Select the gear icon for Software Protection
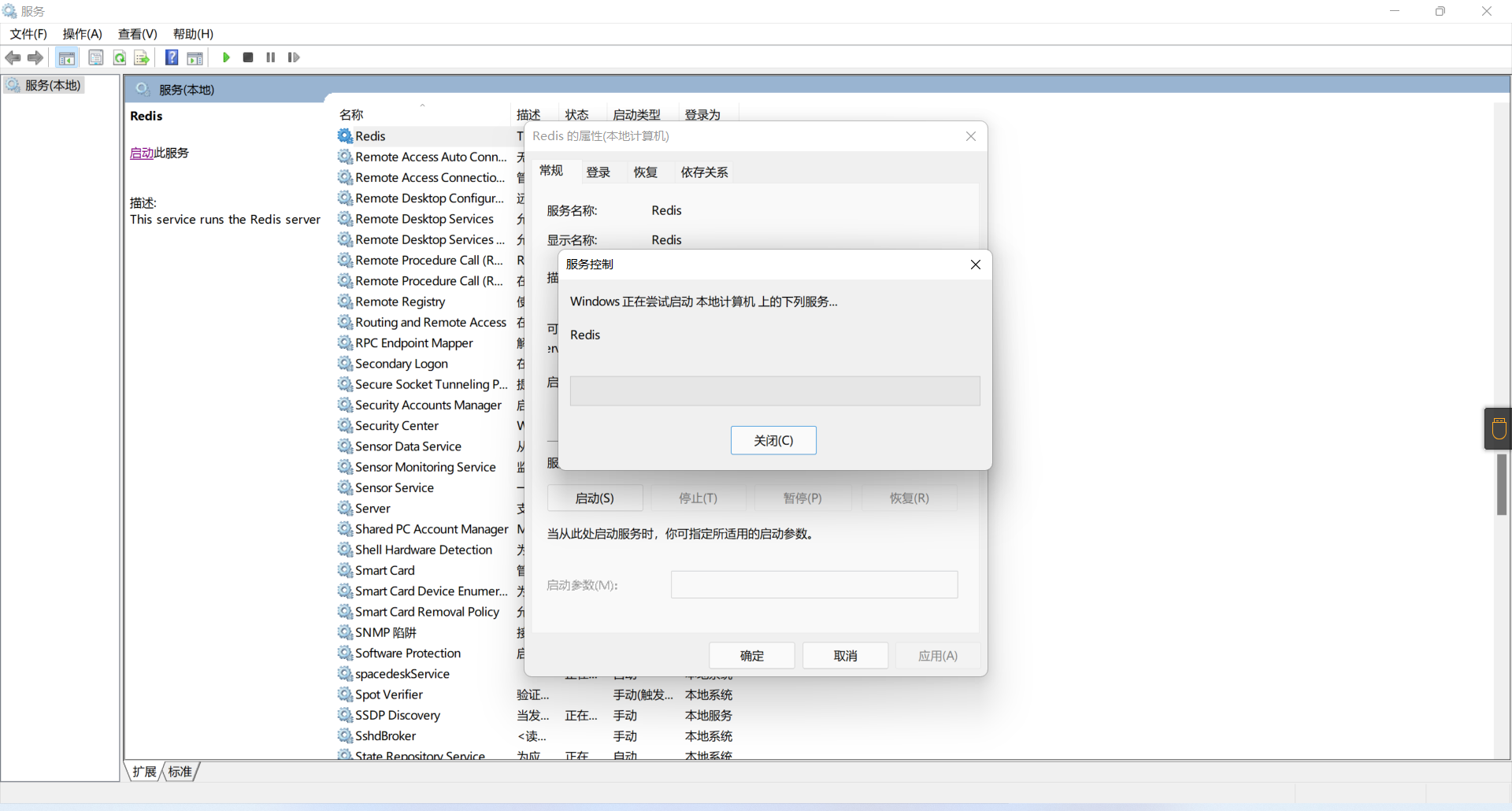The height and width of the screenshot is (811, 1512). (x=345, y=654)
